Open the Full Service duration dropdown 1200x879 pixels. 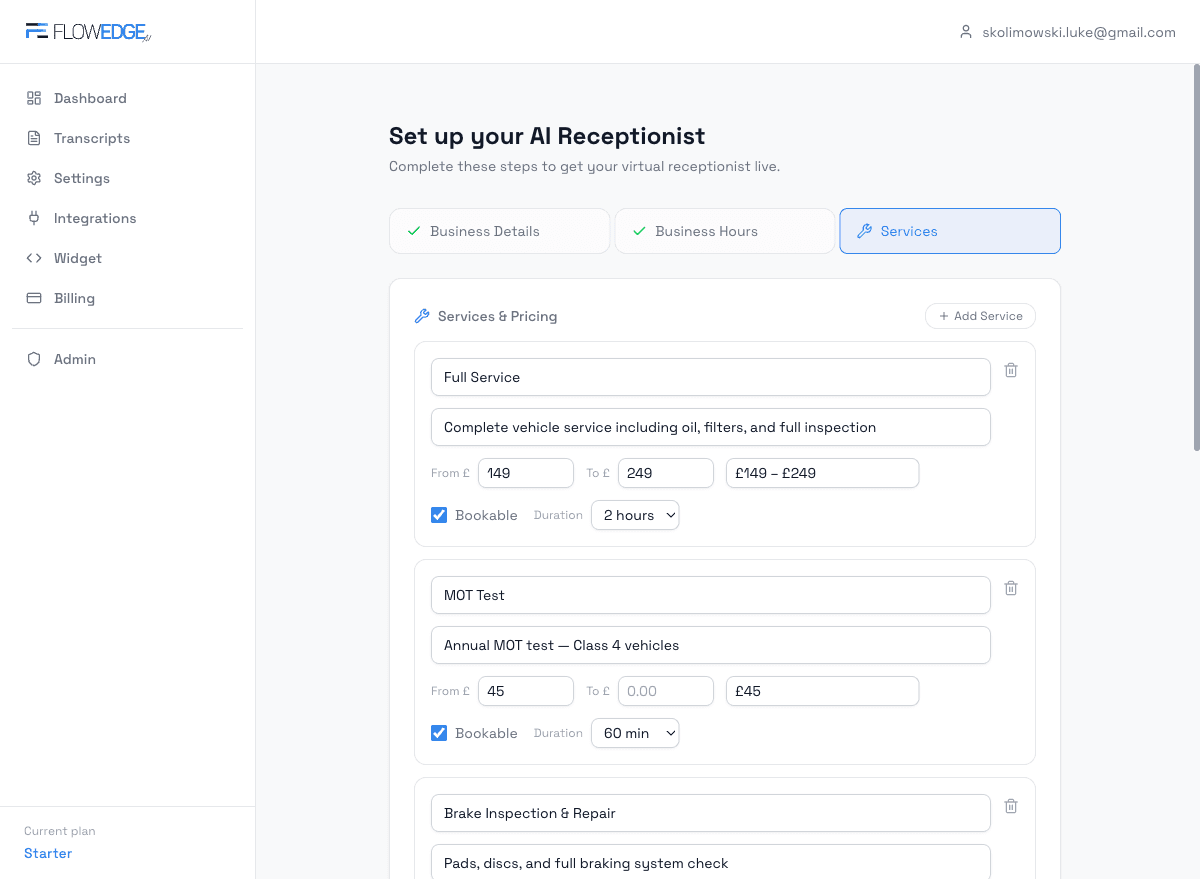(x=635, y=514)
